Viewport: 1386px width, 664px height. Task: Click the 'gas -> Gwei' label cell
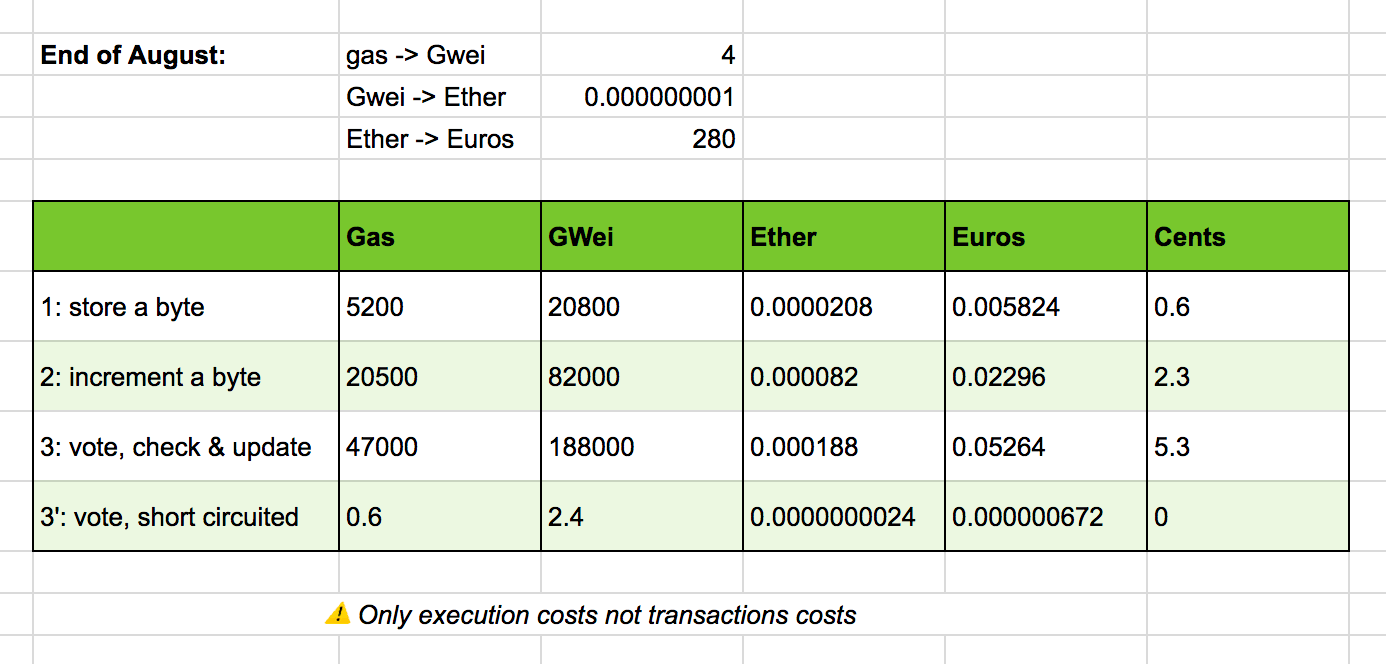[x=416, y=55]
